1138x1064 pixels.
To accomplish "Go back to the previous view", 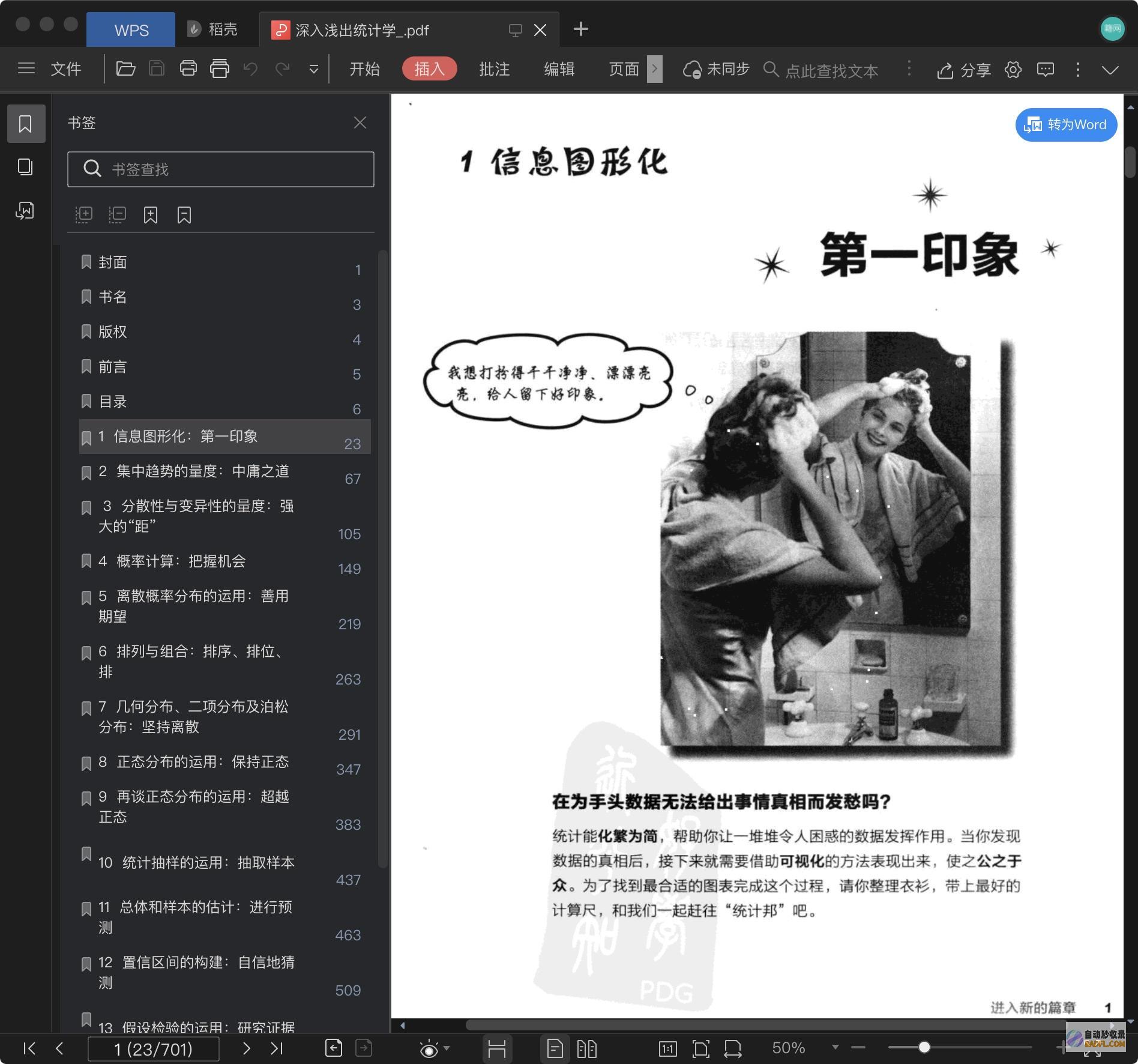I will point(334,1048).
